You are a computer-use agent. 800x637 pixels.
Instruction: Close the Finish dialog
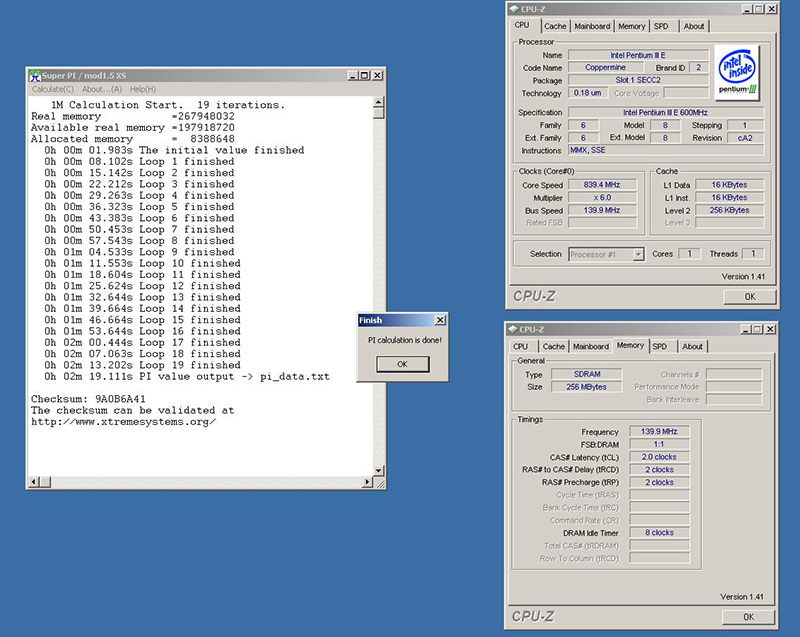[440, 320]
